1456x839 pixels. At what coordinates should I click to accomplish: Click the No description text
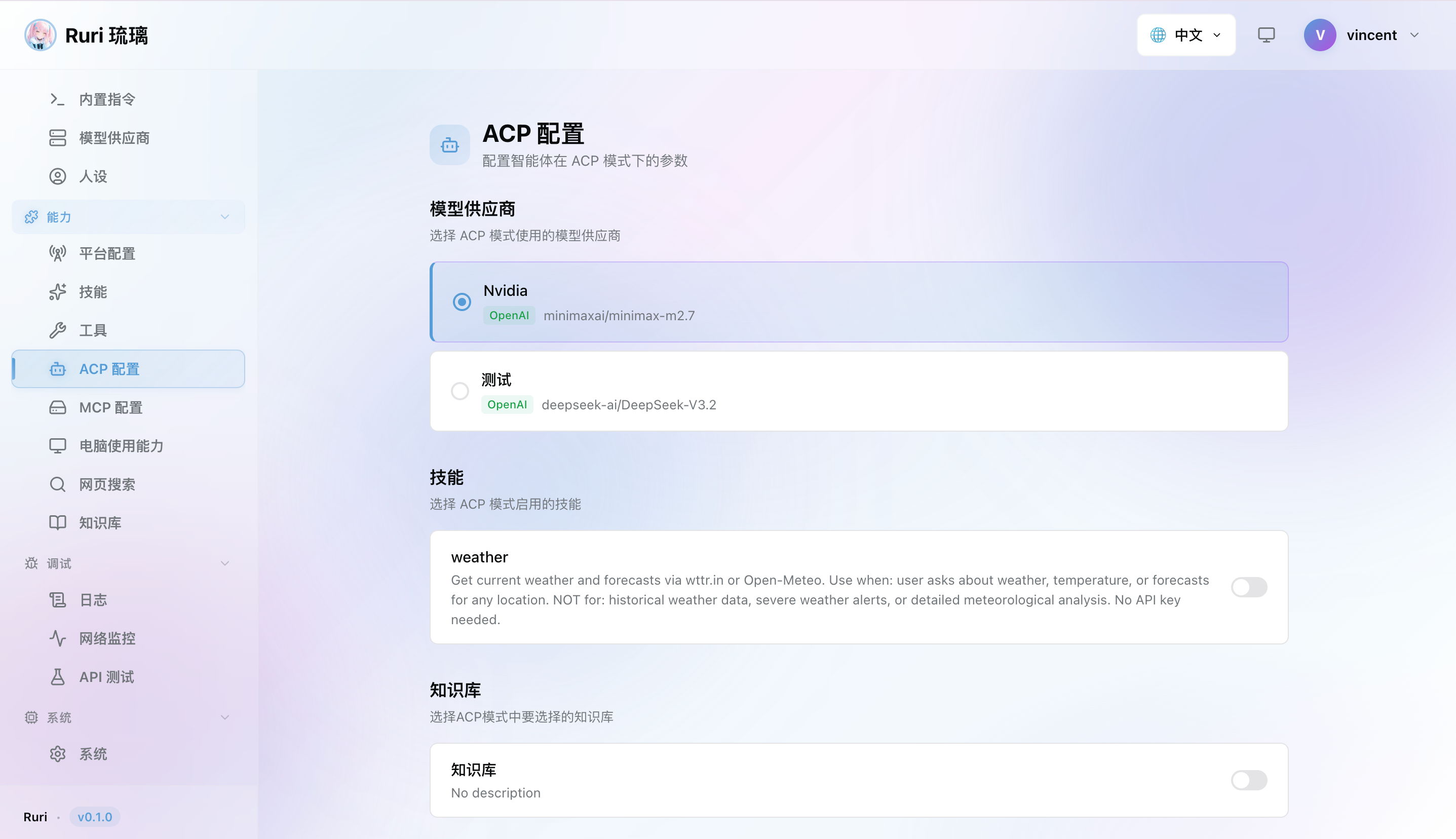495,793
